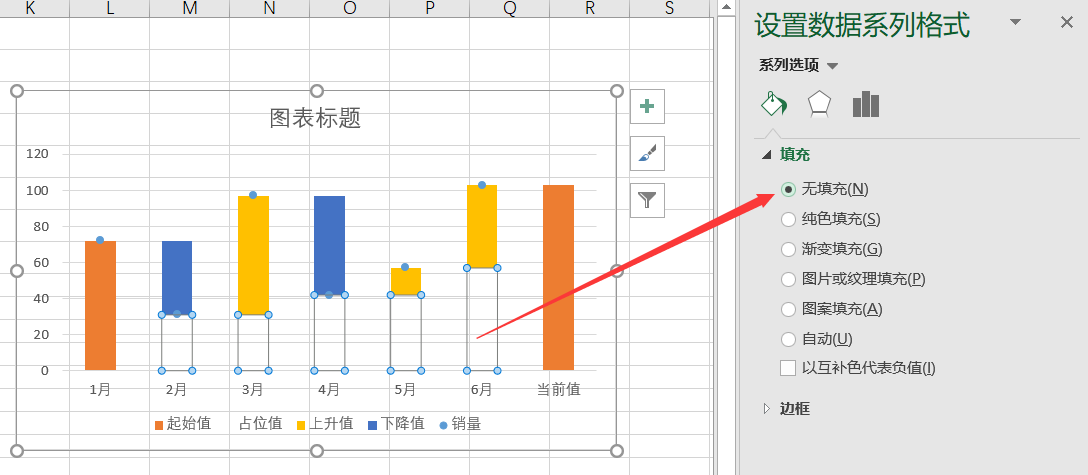Select column header O
The width and height of the screenshot is (1088, 475).
(350, 8)
